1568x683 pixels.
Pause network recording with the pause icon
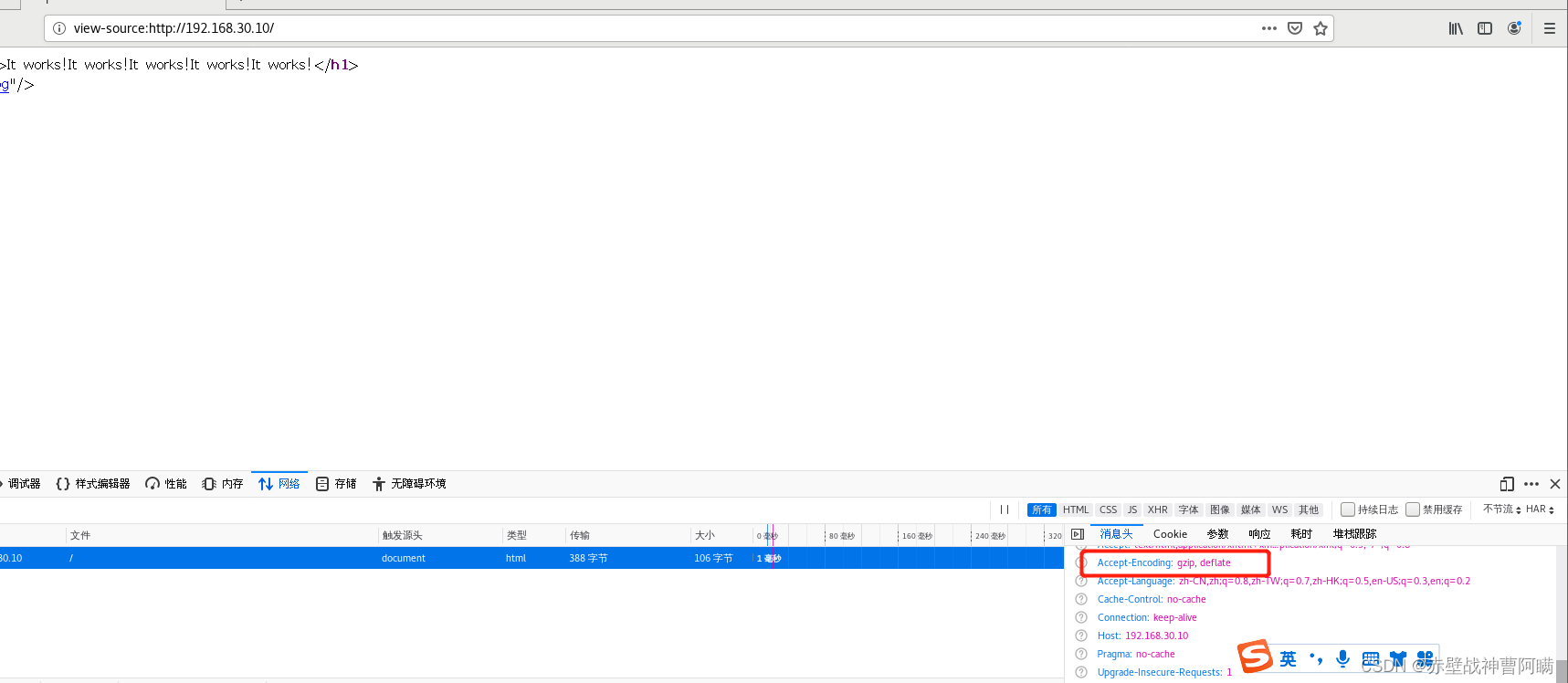pos(1005,510)
